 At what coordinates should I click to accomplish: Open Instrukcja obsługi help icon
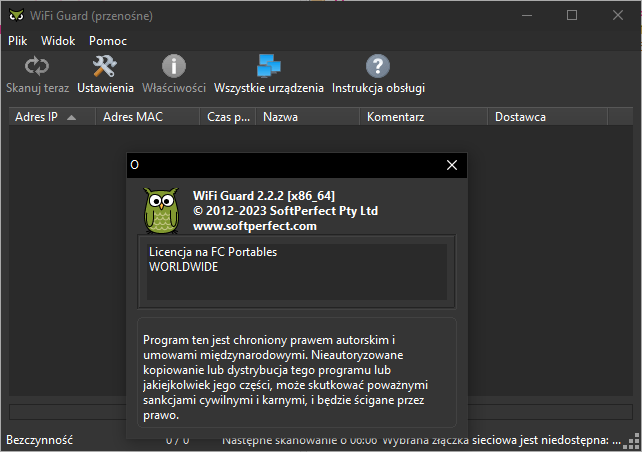[x=378, y=66]
